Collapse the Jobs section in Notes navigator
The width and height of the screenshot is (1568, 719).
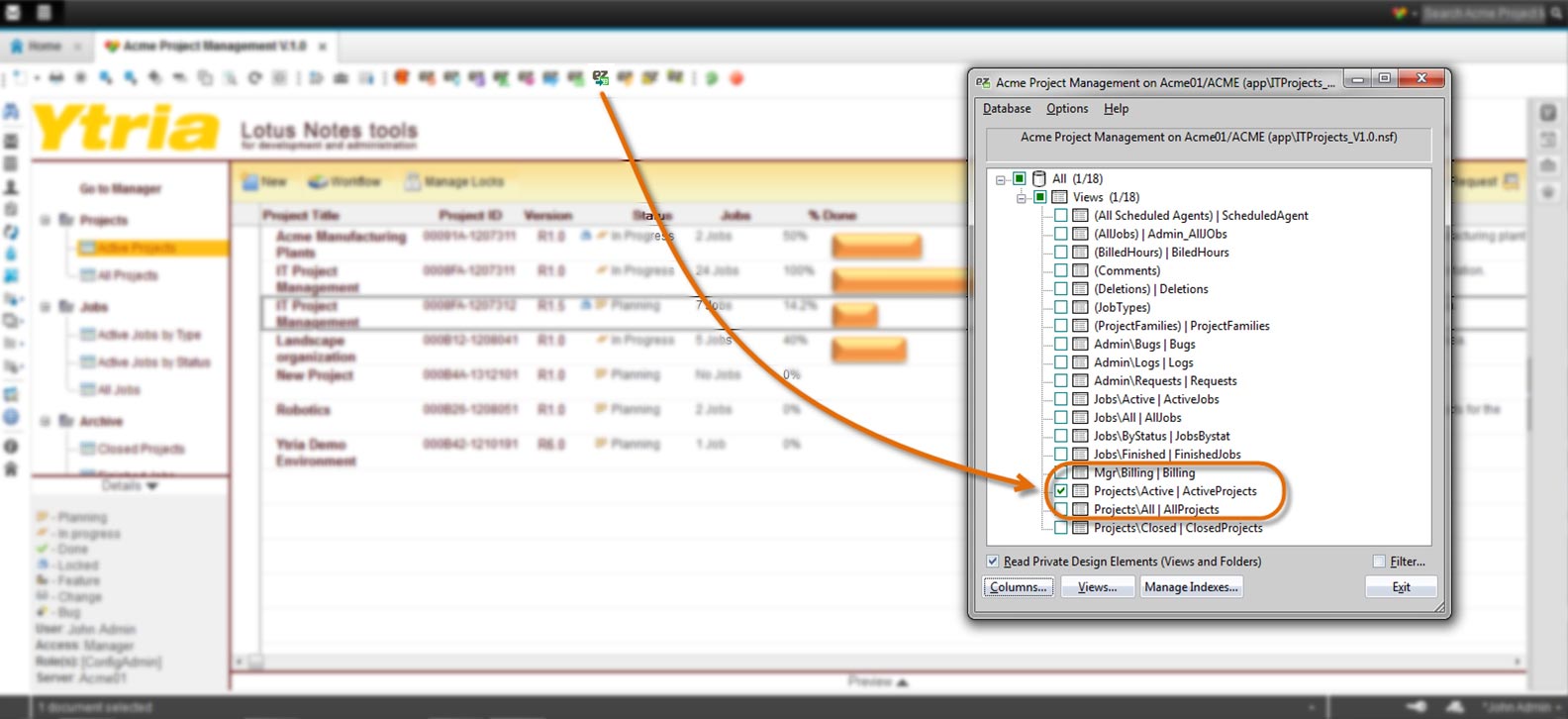[46, 307]
